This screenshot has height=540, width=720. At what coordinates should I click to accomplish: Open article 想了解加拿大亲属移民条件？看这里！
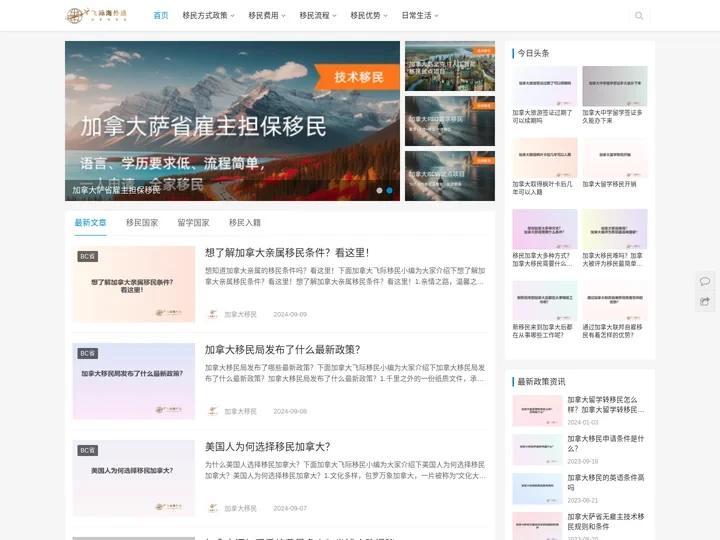pos(287,253)
